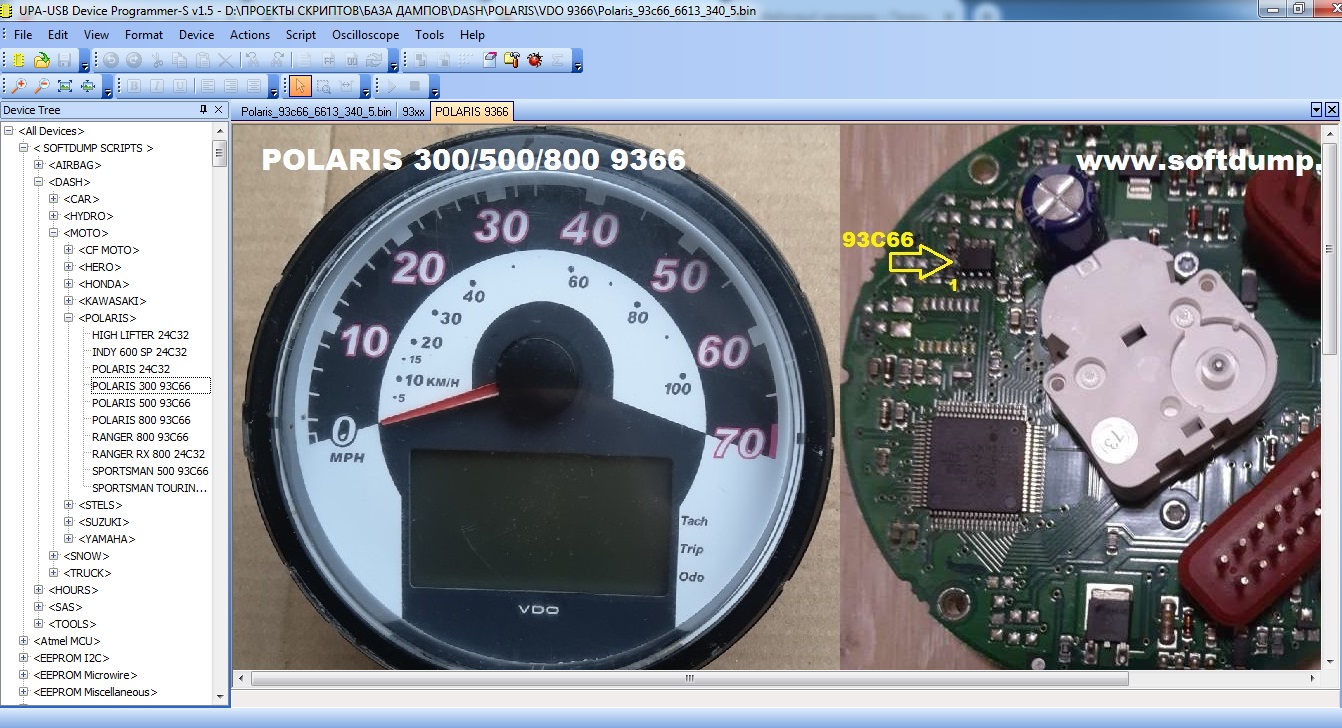Screen dimensions: 1342x728
Task: Click the Device Tree vertical scrollbar thumb
Action: tap(219, 153)
